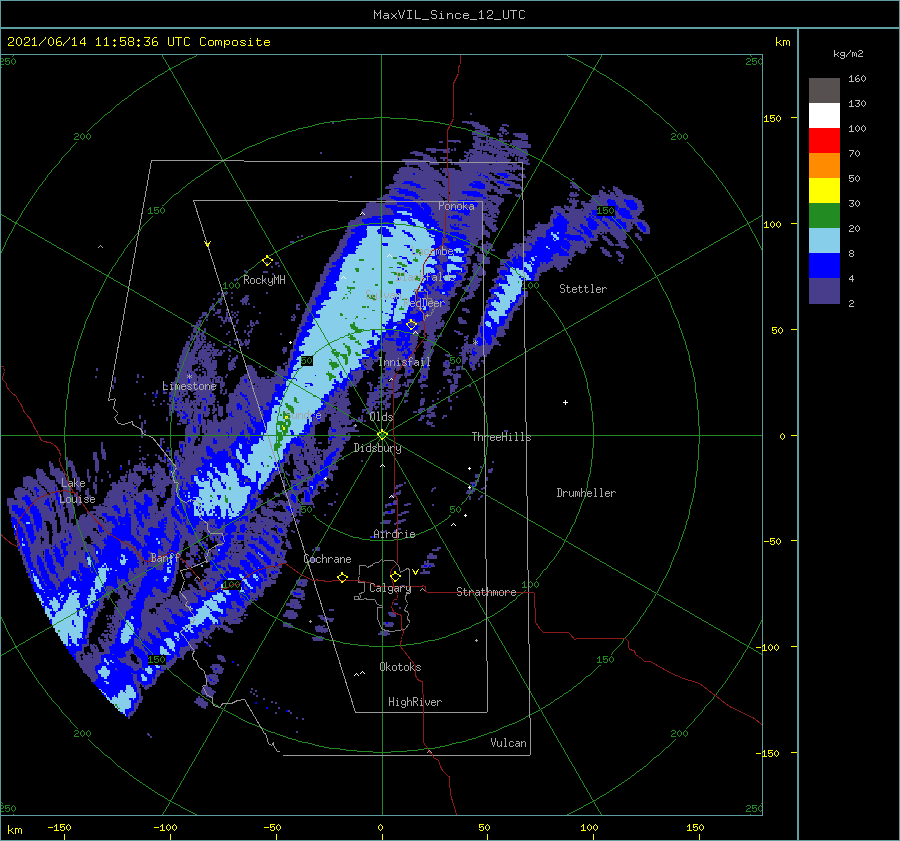This screenshot has height=841, width=900.
Task: Click the Okotoks label
Action: tap(401, 667)
